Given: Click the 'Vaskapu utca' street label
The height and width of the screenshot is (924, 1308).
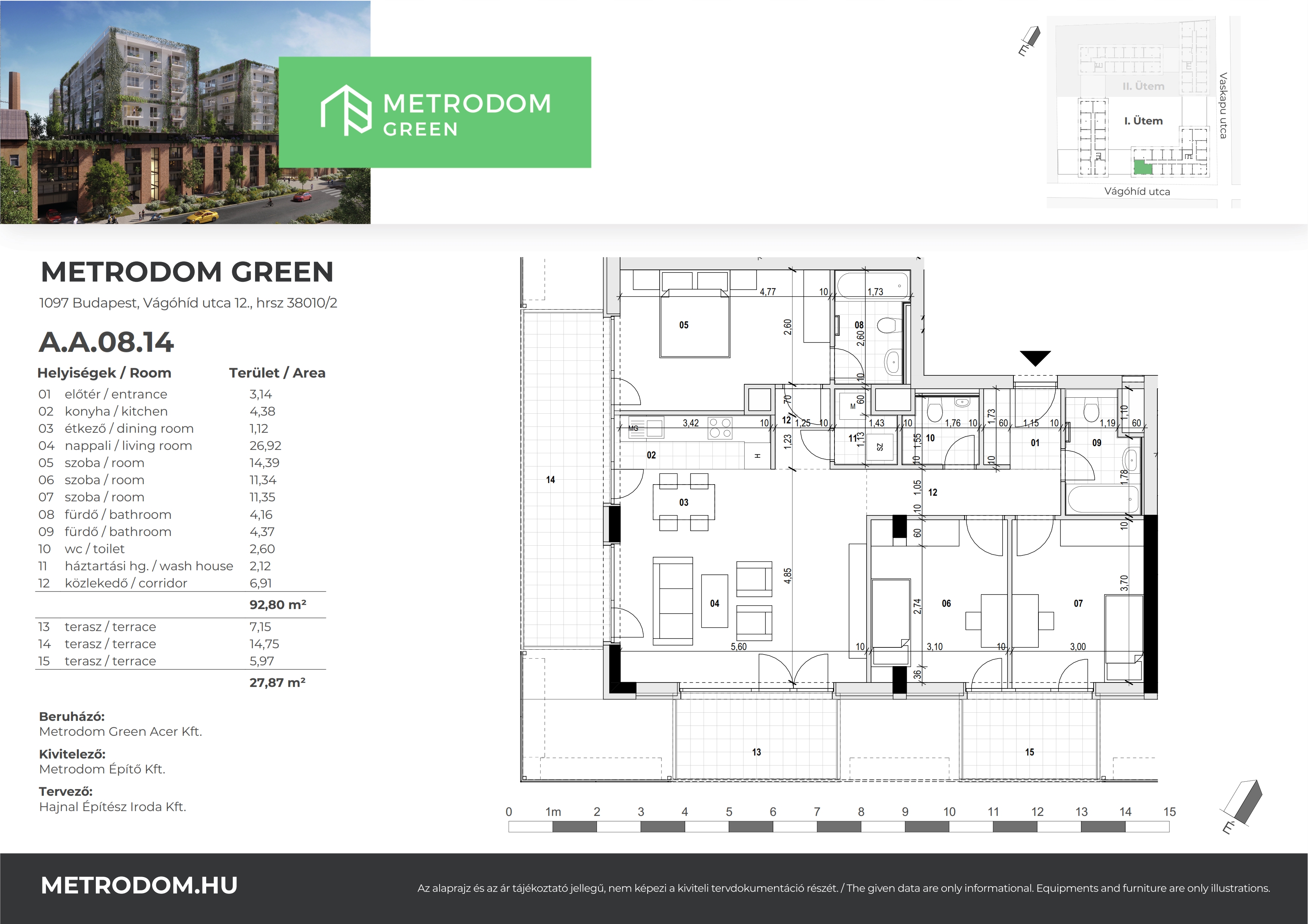Looking at the screenshot, I should [x=1223, y=105].
